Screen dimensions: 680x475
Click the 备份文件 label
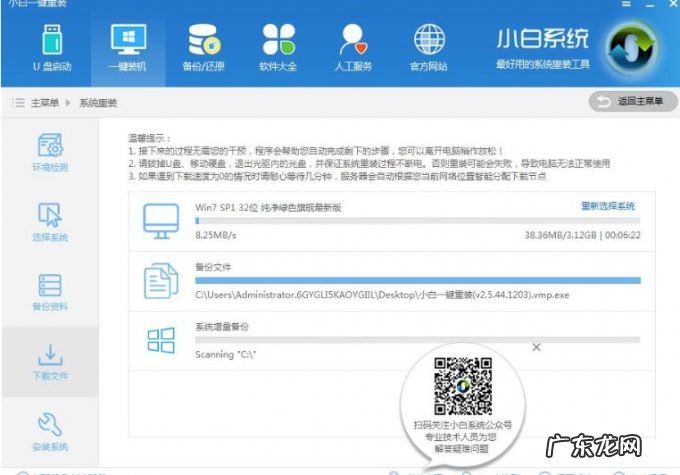click(x=213, y=267)
